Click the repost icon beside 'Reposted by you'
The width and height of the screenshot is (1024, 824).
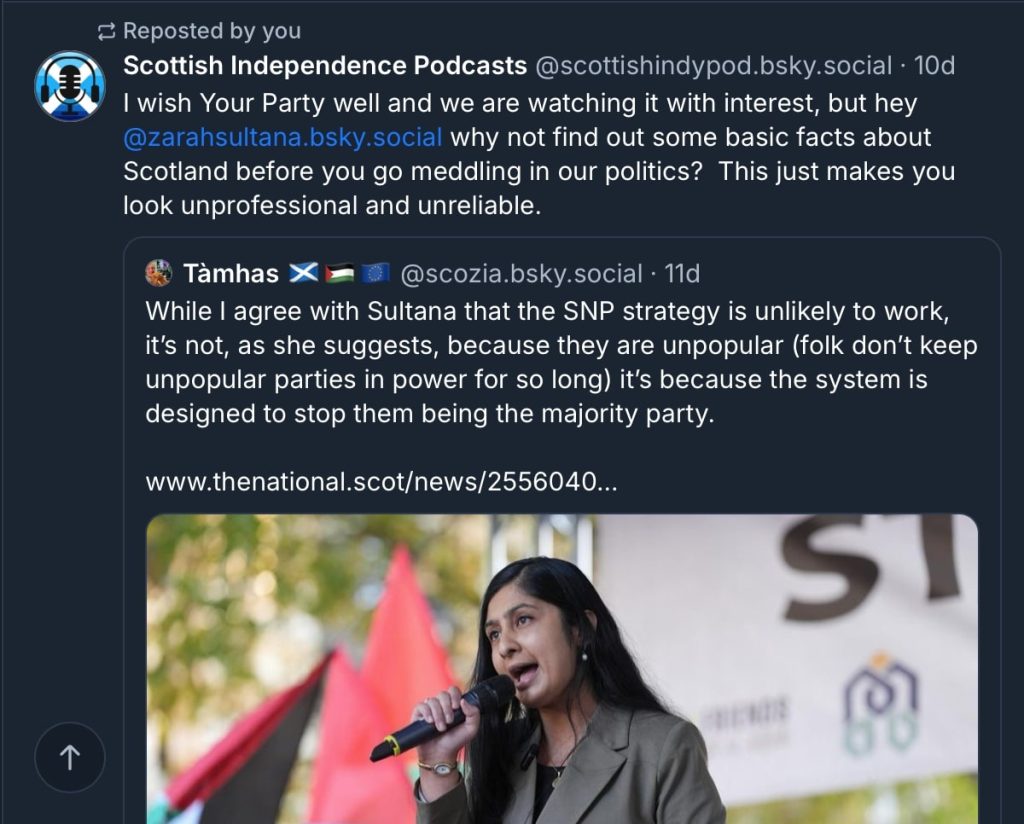106,31
